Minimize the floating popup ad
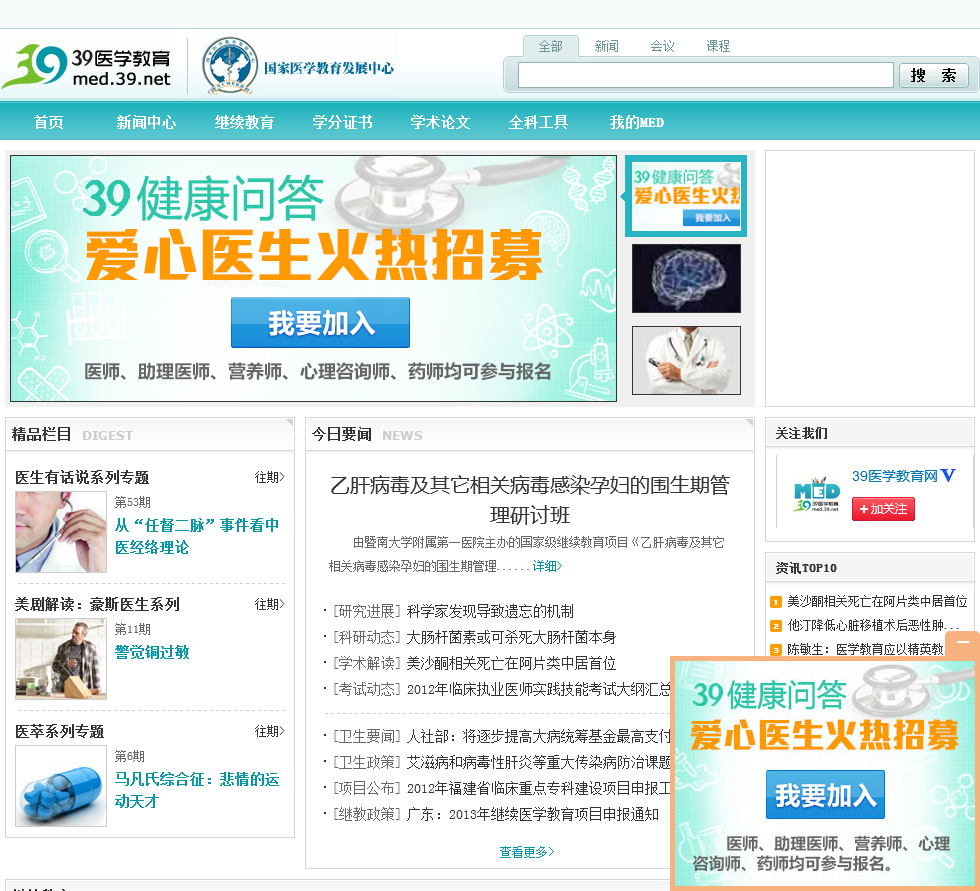 (962, 643)
